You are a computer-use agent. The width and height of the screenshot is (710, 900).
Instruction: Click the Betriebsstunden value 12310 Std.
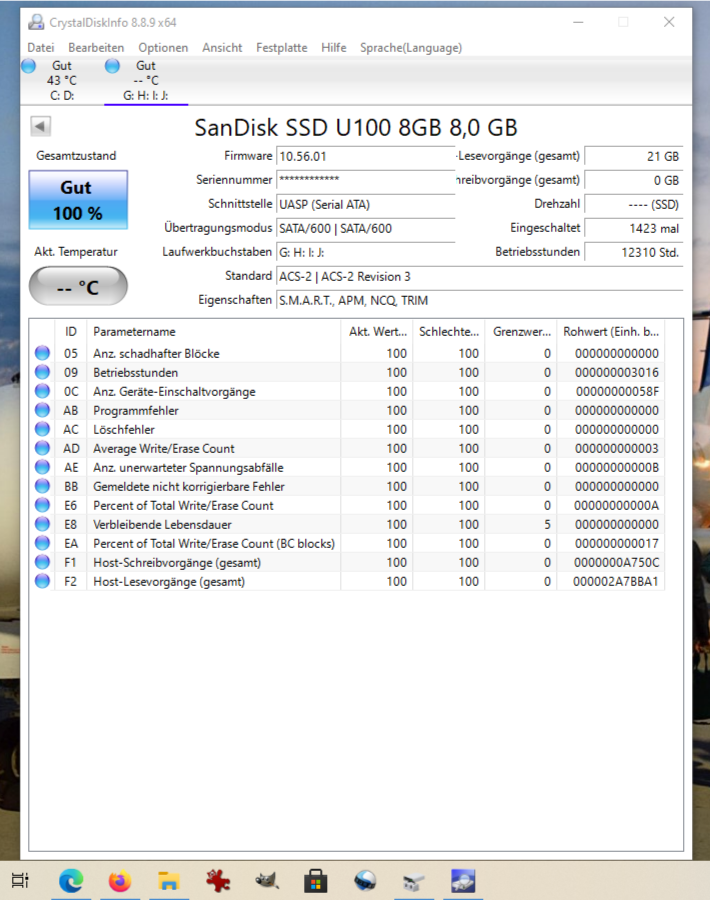[634, 253]
